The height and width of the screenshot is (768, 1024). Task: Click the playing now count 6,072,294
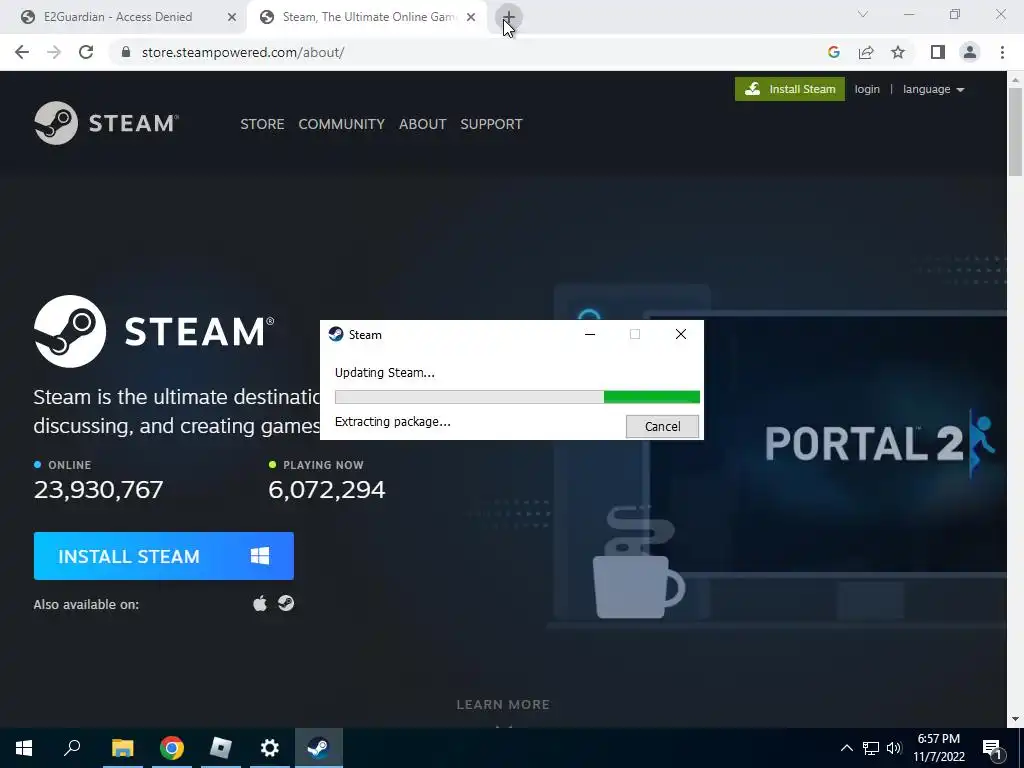[x=327, y=489]
